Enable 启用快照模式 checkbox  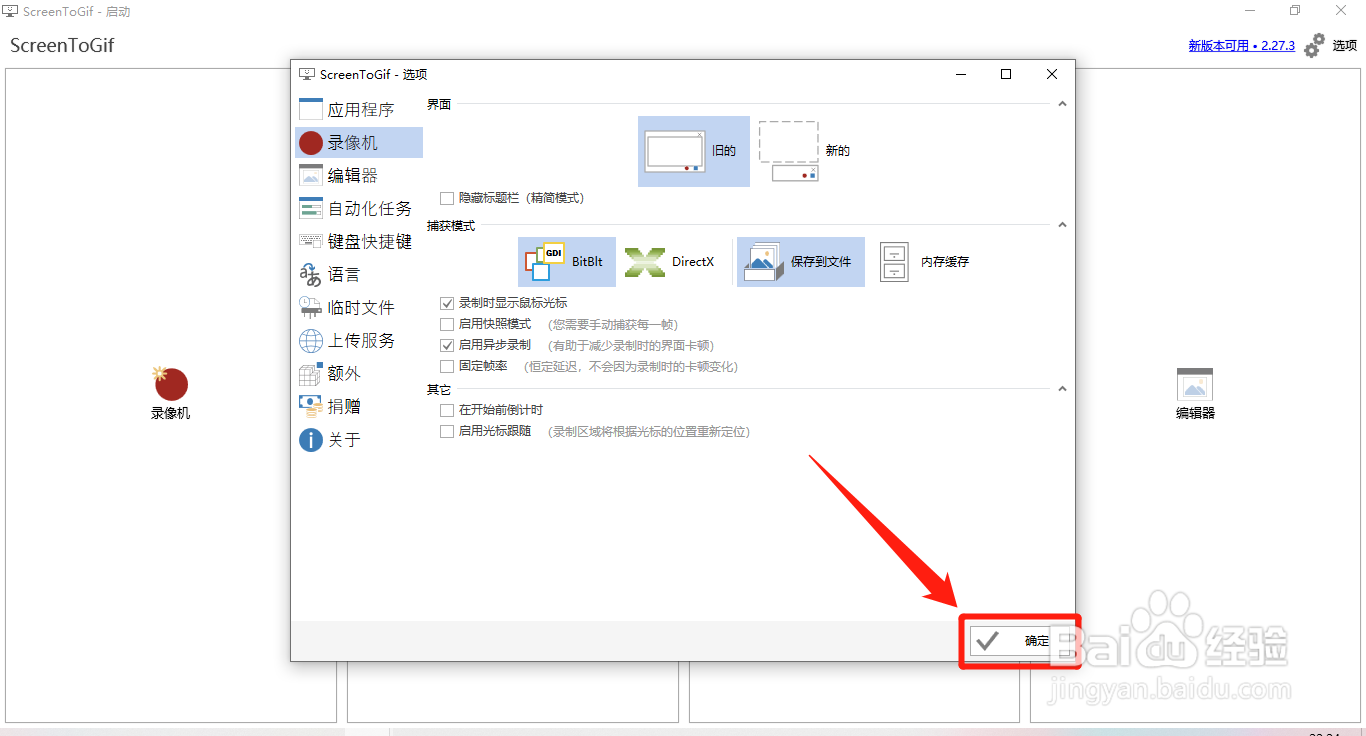447,325
